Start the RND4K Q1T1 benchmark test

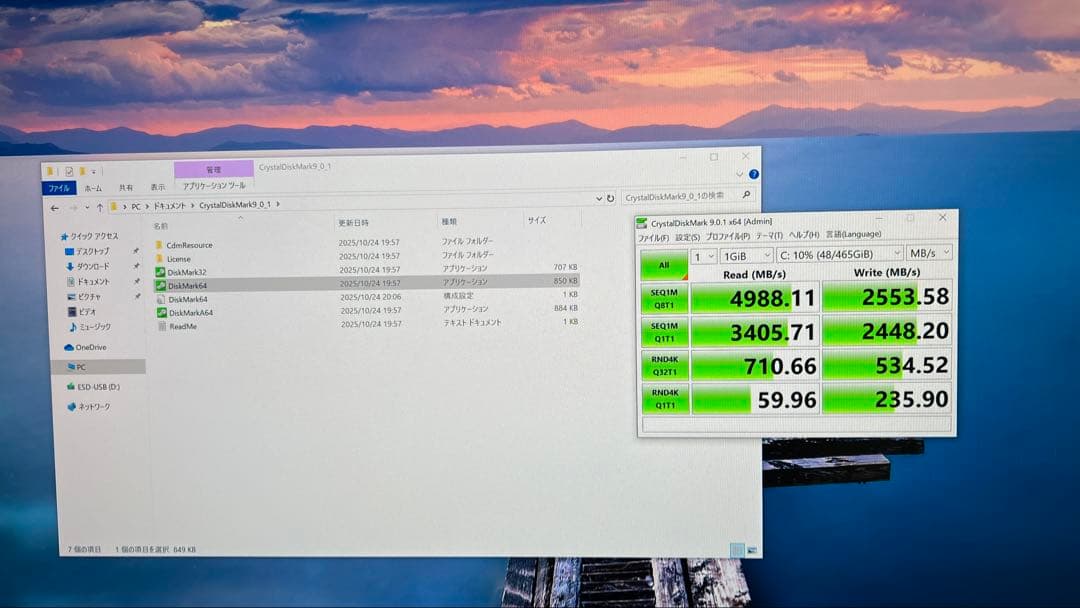[x=664, y=400]
